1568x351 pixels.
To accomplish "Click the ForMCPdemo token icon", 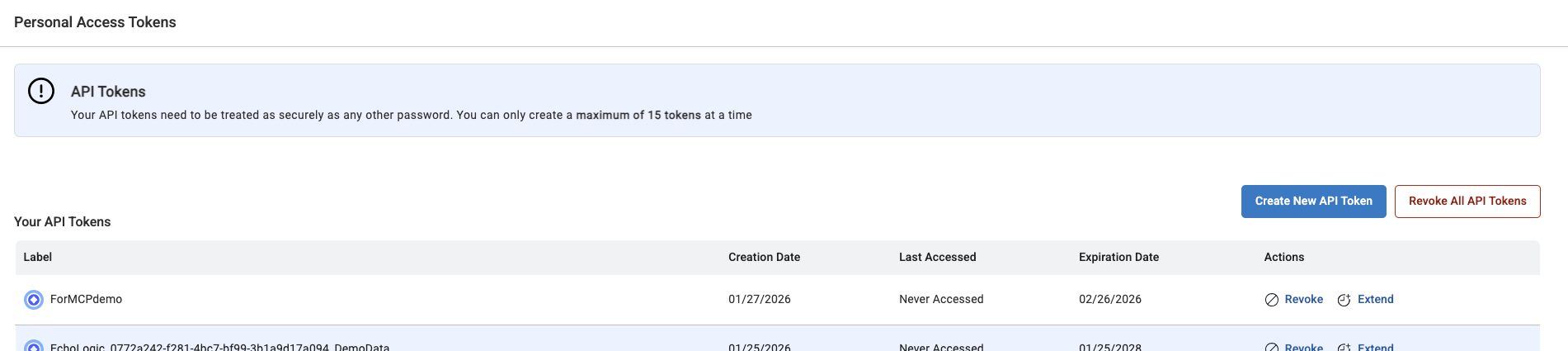I will point(34,300).
